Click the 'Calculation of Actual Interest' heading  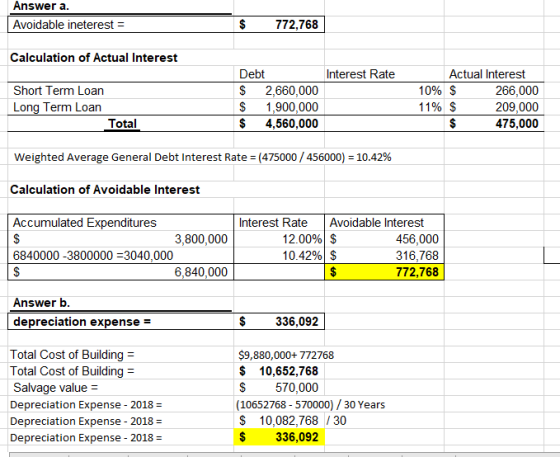(x=94, y=57)
